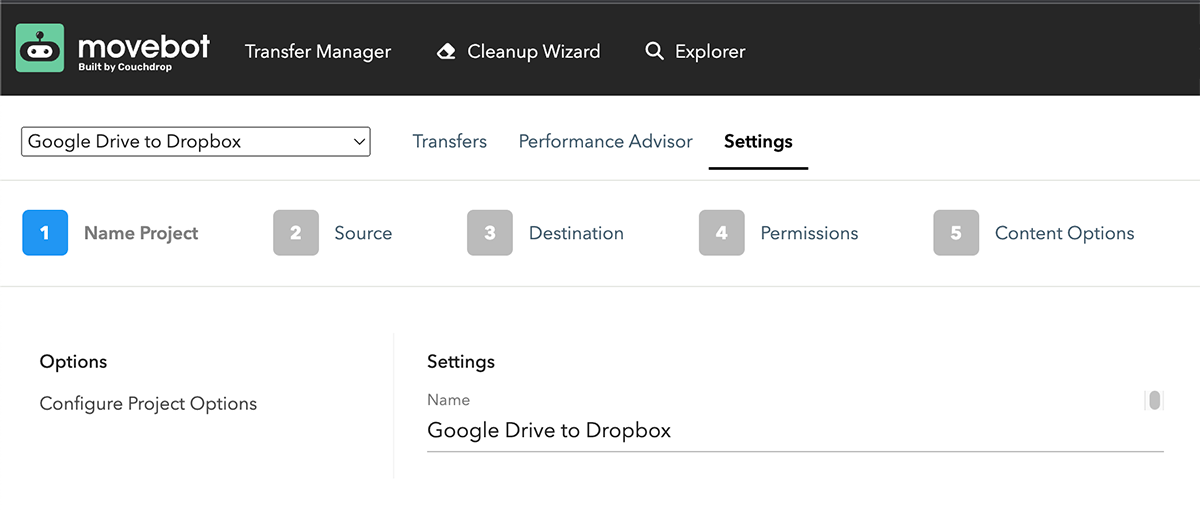Screen dimensions: 1200x510
Task: Switch to the Transfers tab
Action: [x=450, y=142]
